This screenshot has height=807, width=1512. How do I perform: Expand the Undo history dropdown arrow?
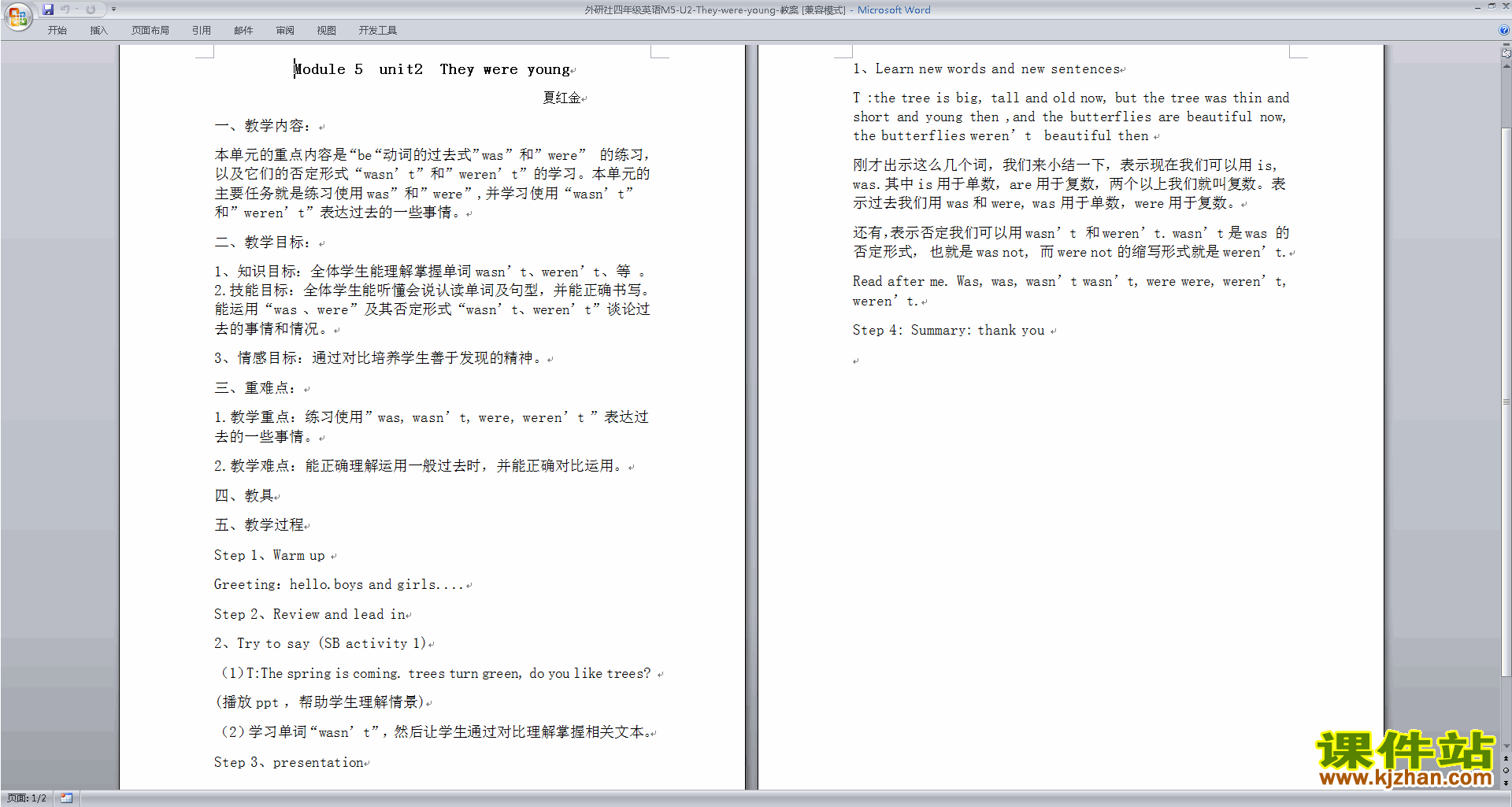(x=77, y=9)
